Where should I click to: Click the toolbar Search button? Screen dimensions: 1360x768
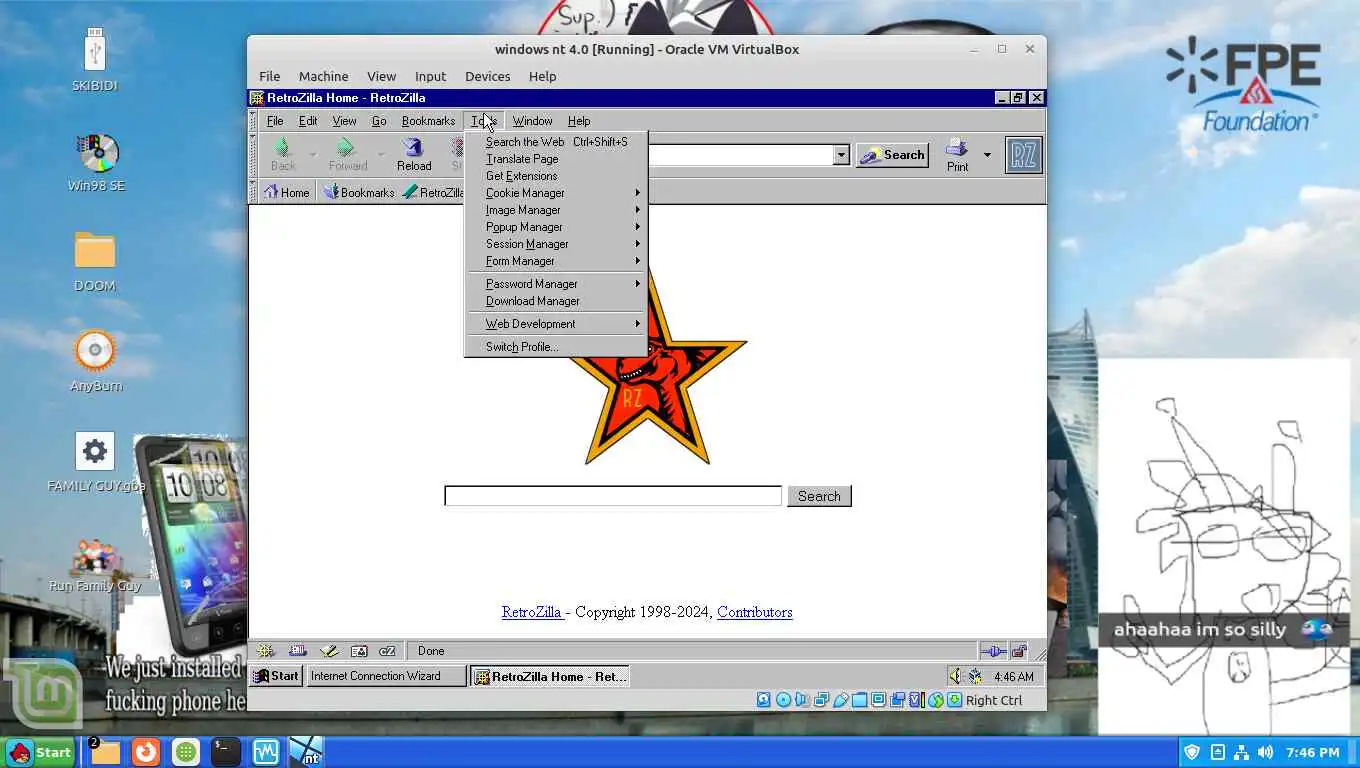pyautogui.click(x=893, y=155)
